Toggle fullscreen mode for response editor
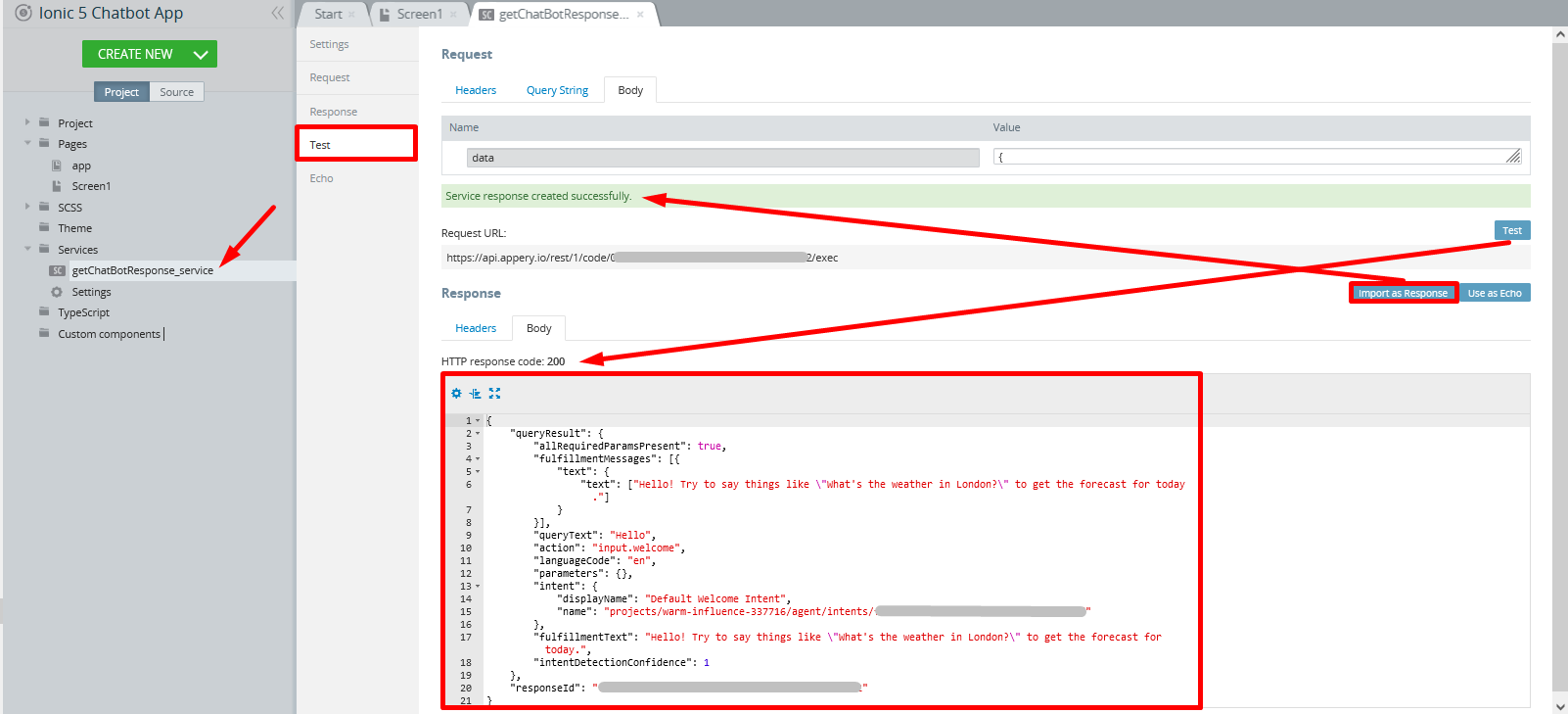This screenshot has height=714, width=1568. coord(494,393)
